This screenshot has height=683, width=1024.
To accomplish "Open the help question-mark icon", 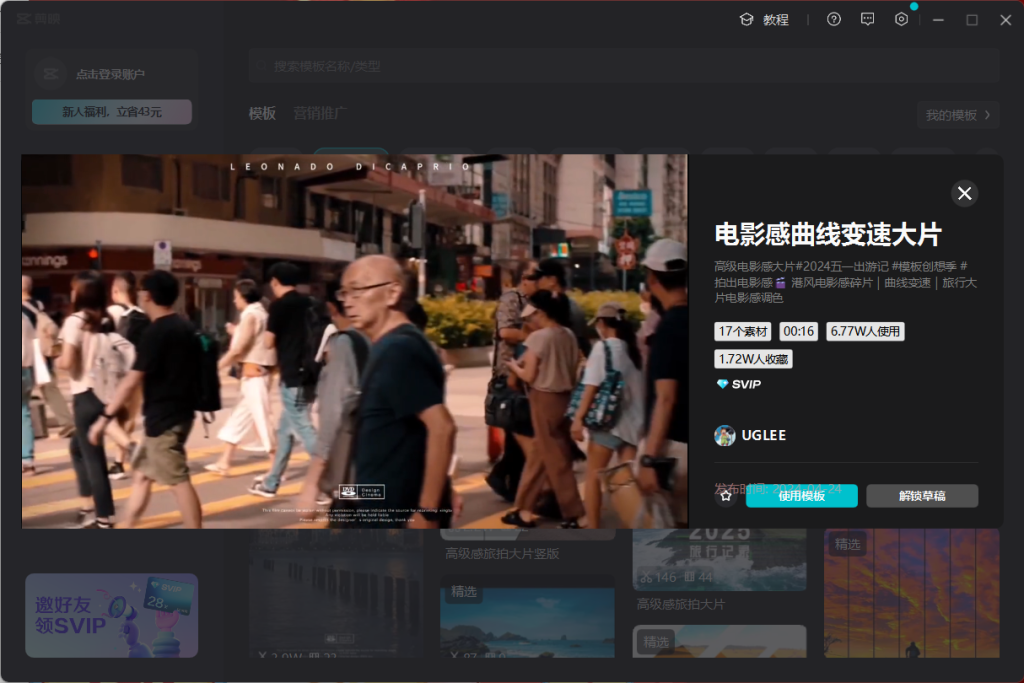I will 833,19.
